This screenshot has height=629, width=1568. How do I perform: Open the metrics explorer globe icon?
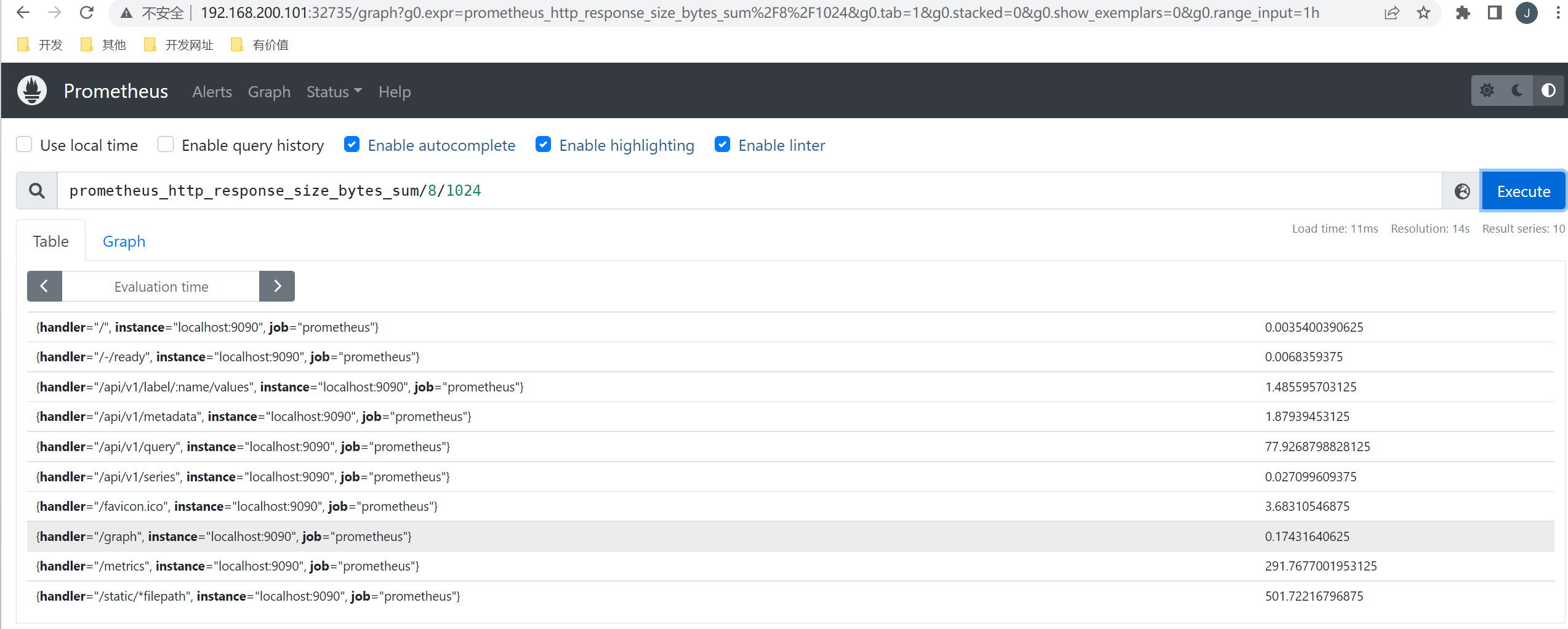(1462, 191)
